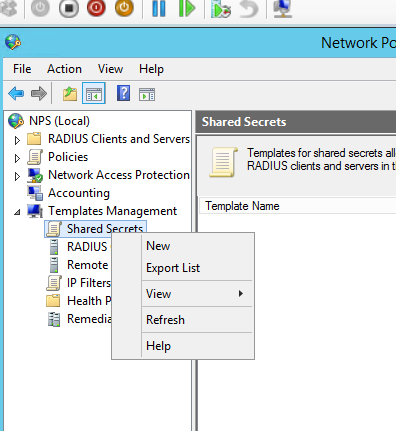The width and height of the screenshot is (396, 431).
Task: Select the Health P… templates folder
Action: tap(89, 301)
